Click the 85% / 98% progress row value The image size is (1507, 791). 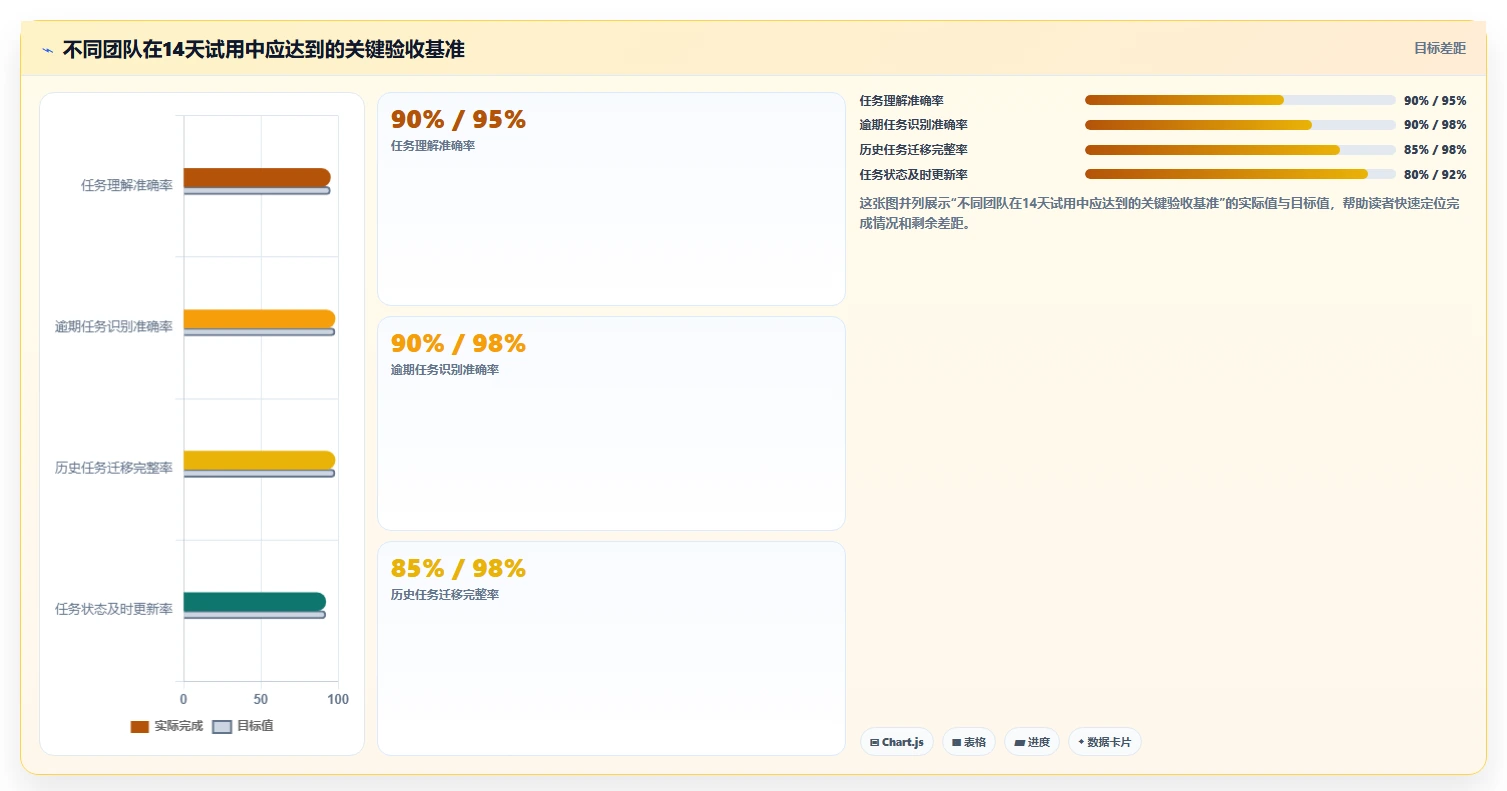[1435, 150]
